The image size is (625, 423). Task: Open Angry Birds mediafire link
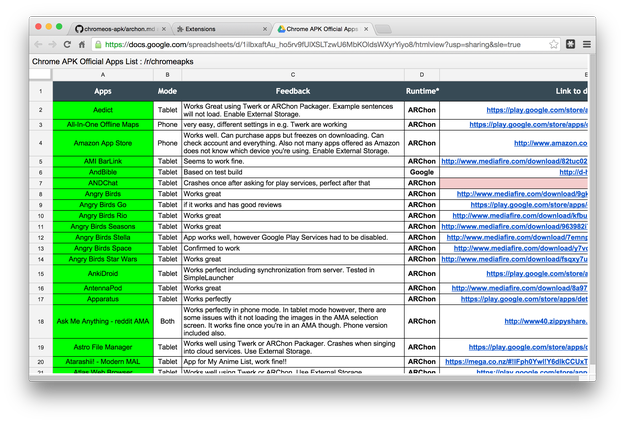tap(522, 194)
